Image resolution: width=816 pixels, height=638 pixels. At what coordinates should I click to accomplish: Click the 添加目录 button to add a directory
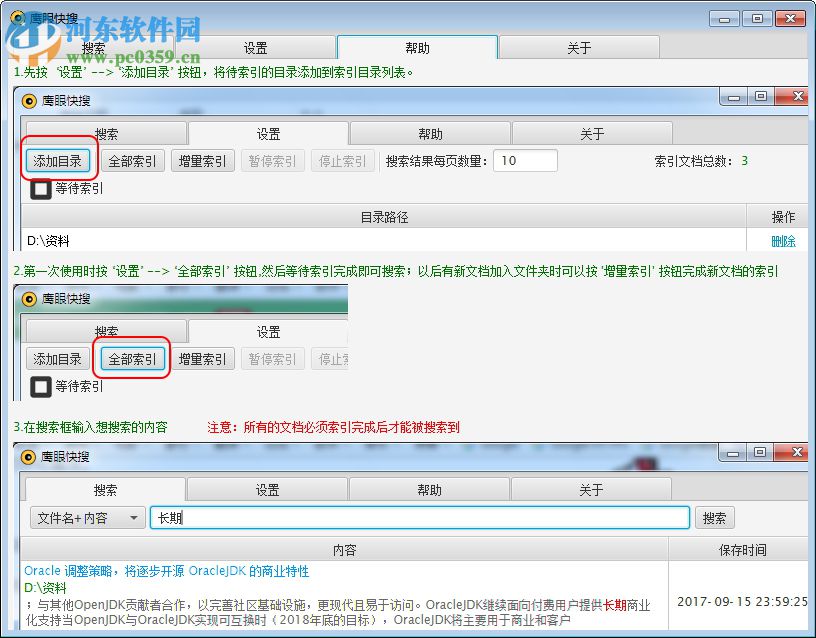click(57, 160)
